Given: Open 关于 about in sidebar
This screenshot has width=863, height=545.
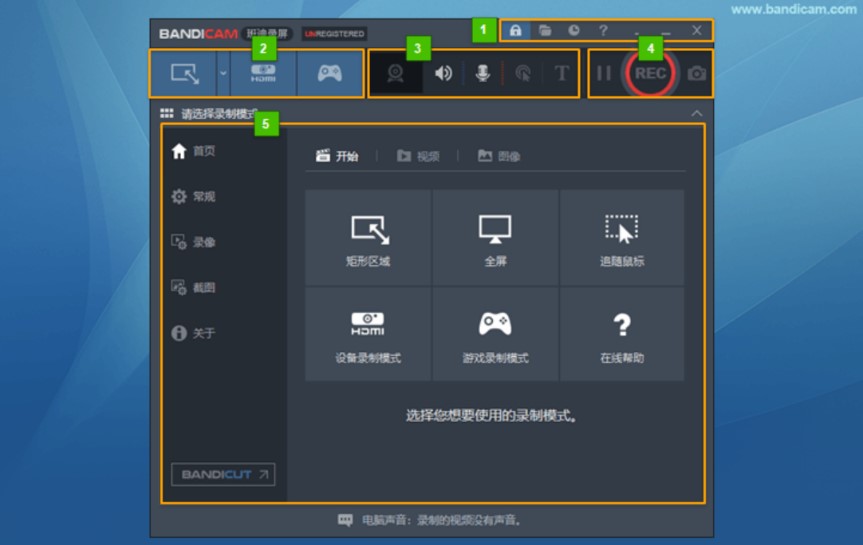Looking at the screenshot, I should click(194, 333).
